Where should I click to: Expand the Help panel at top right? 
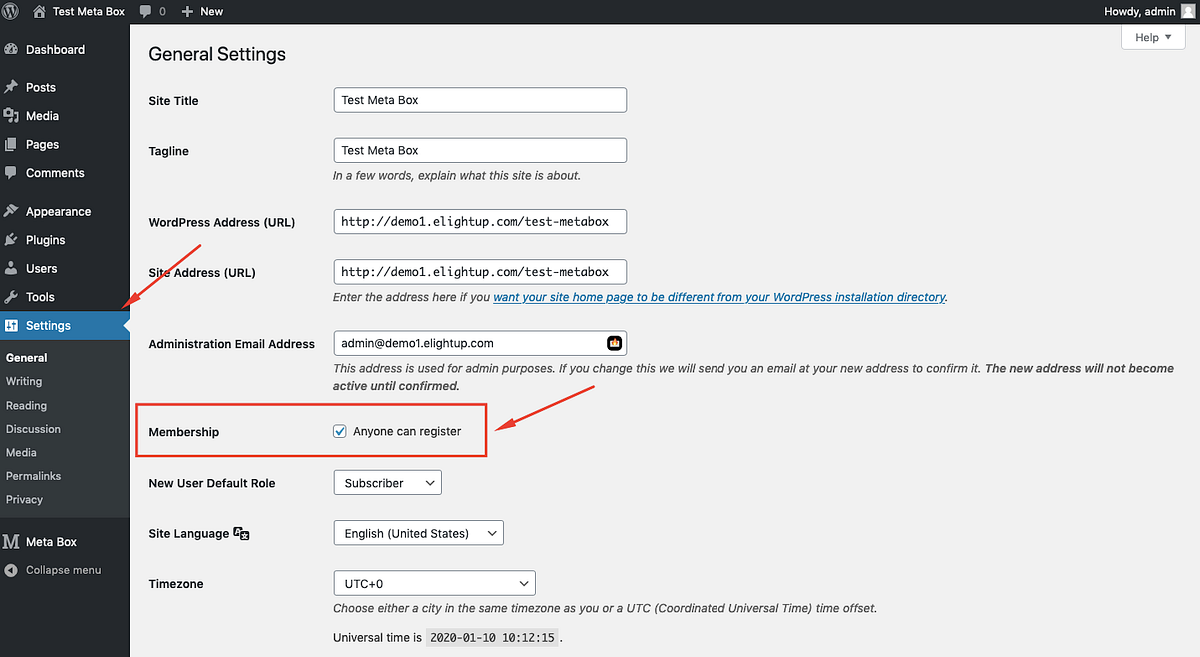click(1152, 36)
